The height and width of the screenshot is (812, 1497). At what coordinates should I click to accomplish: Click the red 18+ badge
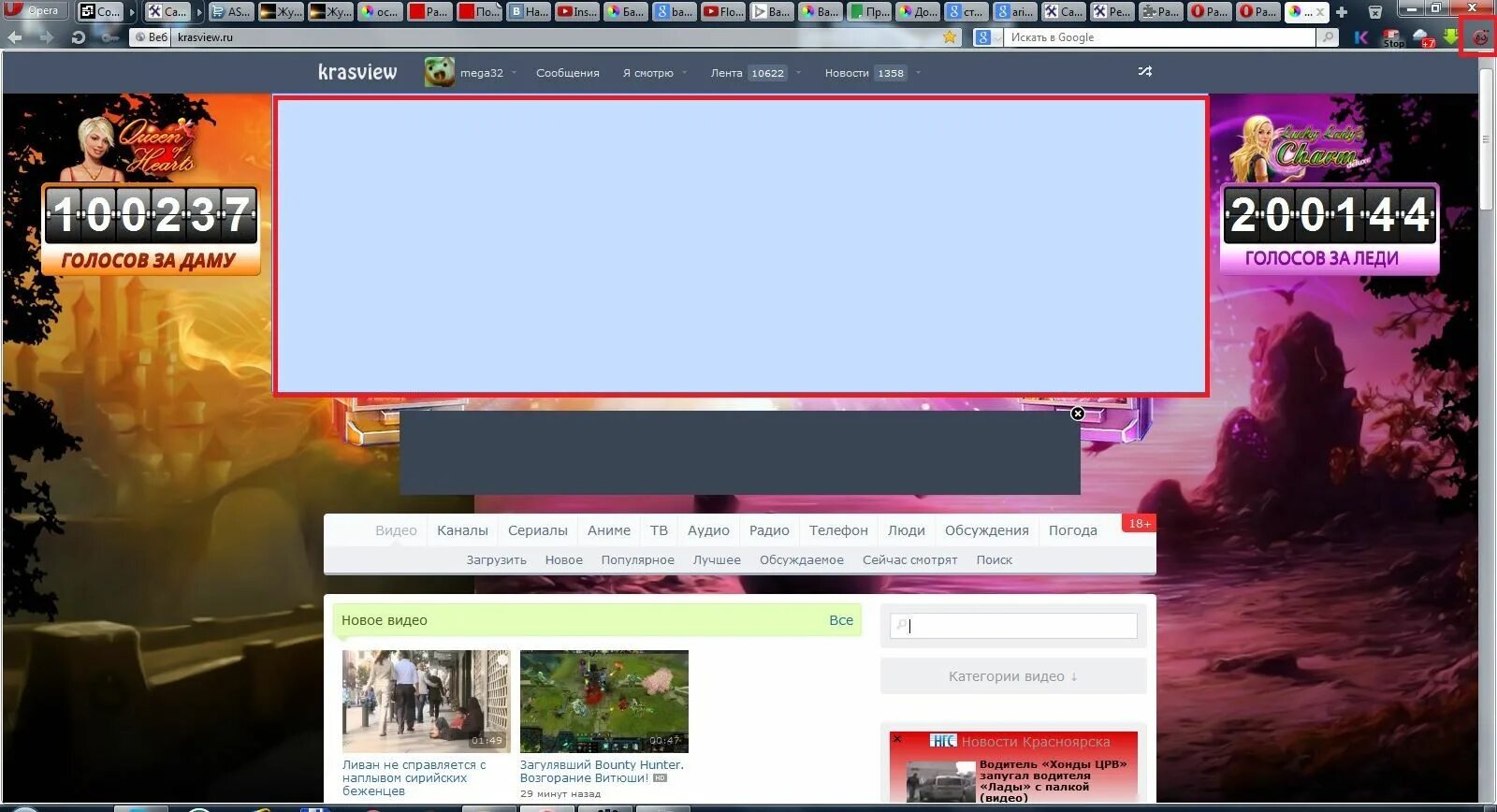pos(1140,523)
